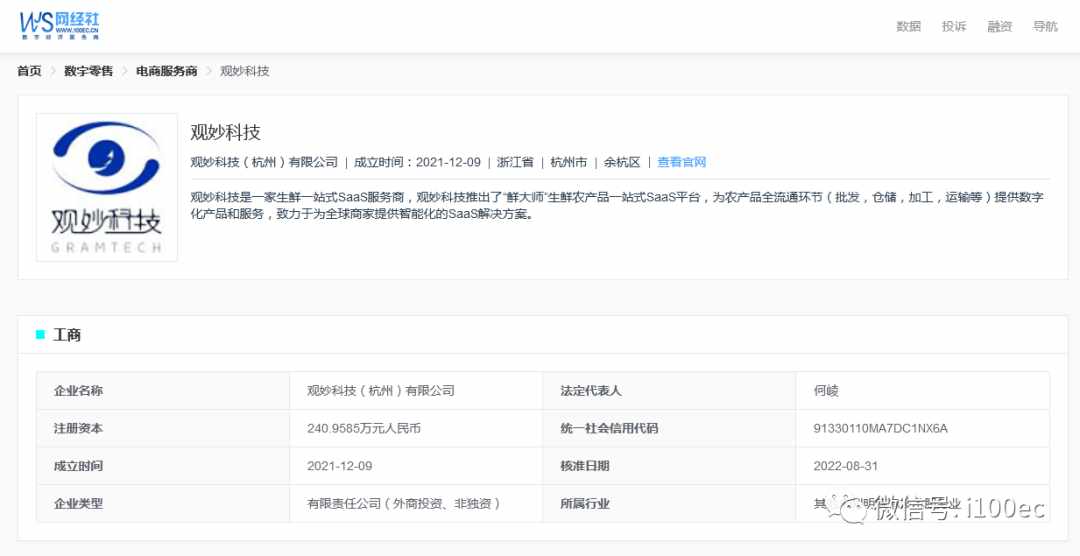The width and height of the screenshot is (1080, 556).
Task: Click the 观妙科技 company title heading
Action: click(225, 132)
